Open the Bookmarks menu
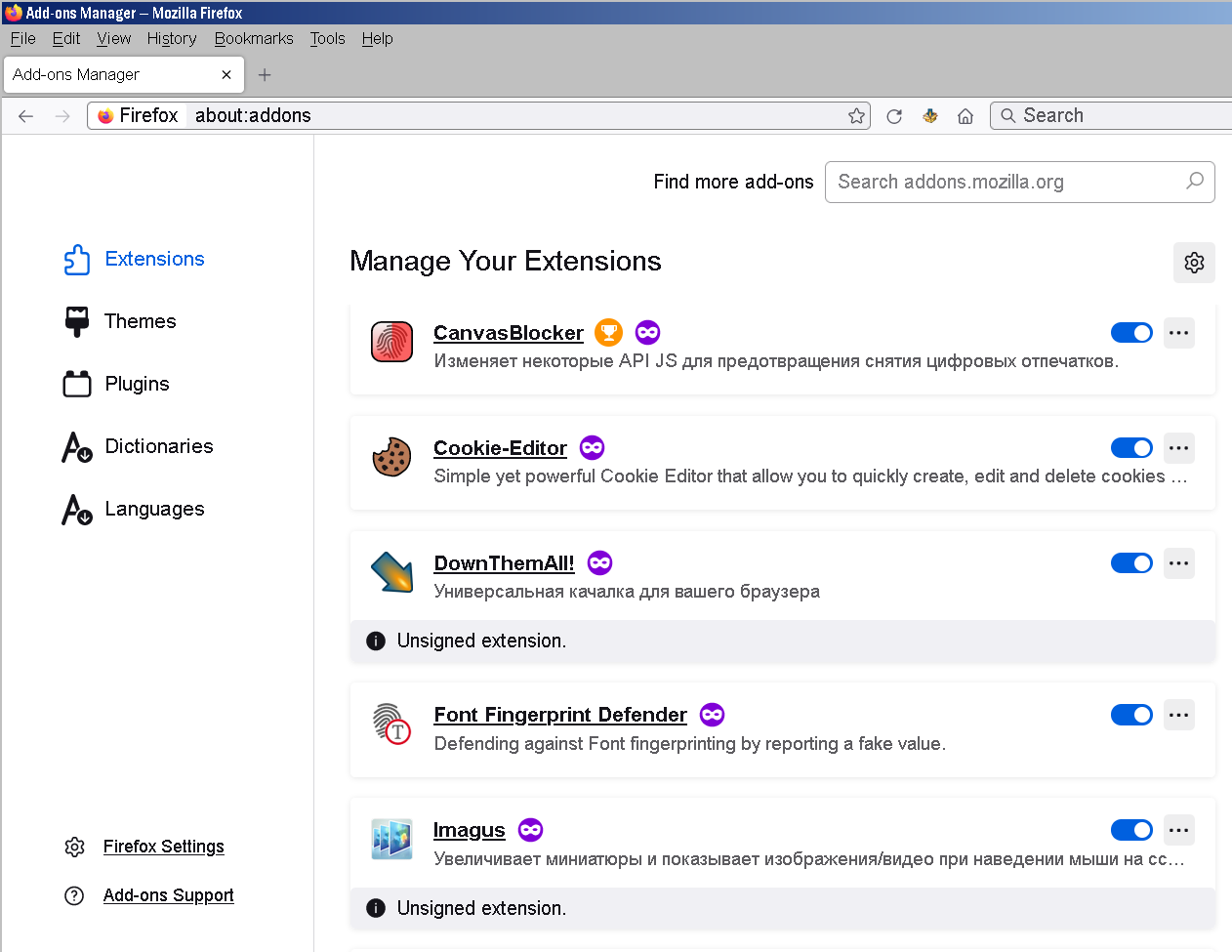This screenshot has width=1232, height=952. pos(254,38)
